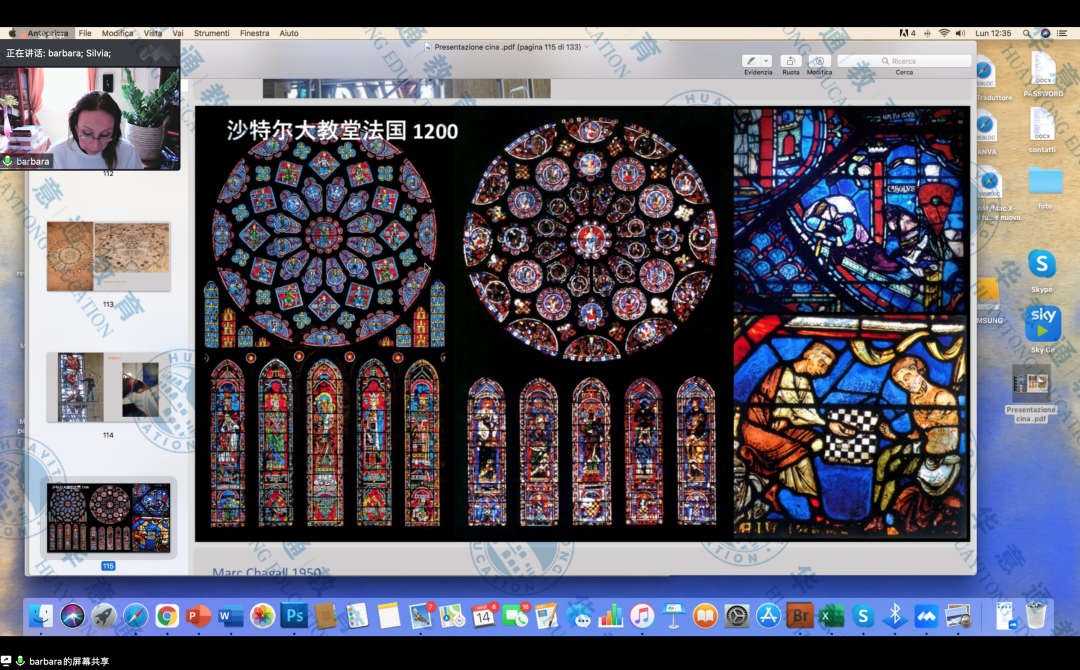Open Safari from the Dock
This screenshot has width=1080, height=670.
[x=136, y=616]
